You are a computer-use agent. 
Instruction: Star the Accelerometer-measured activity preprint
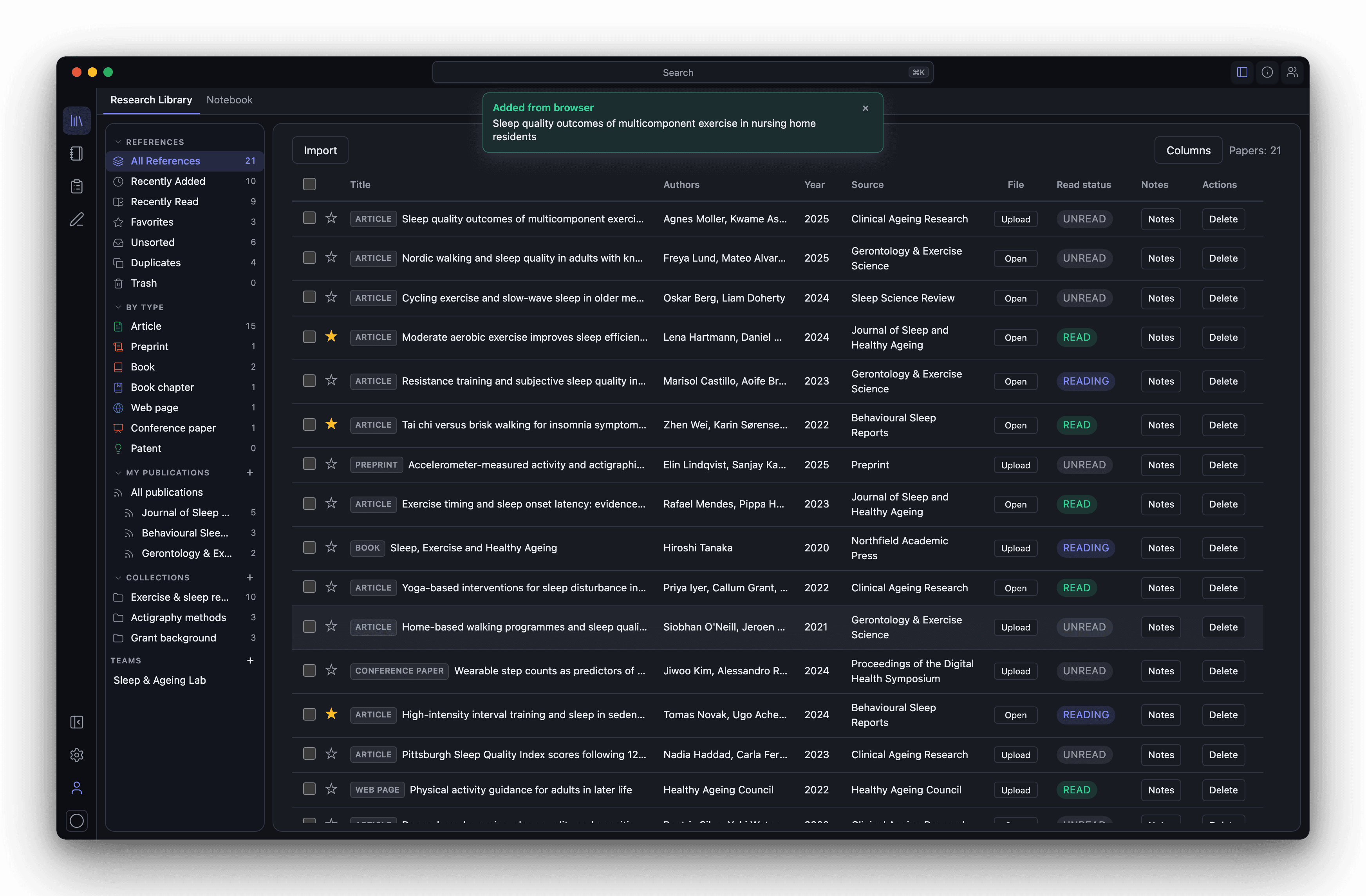331,464
